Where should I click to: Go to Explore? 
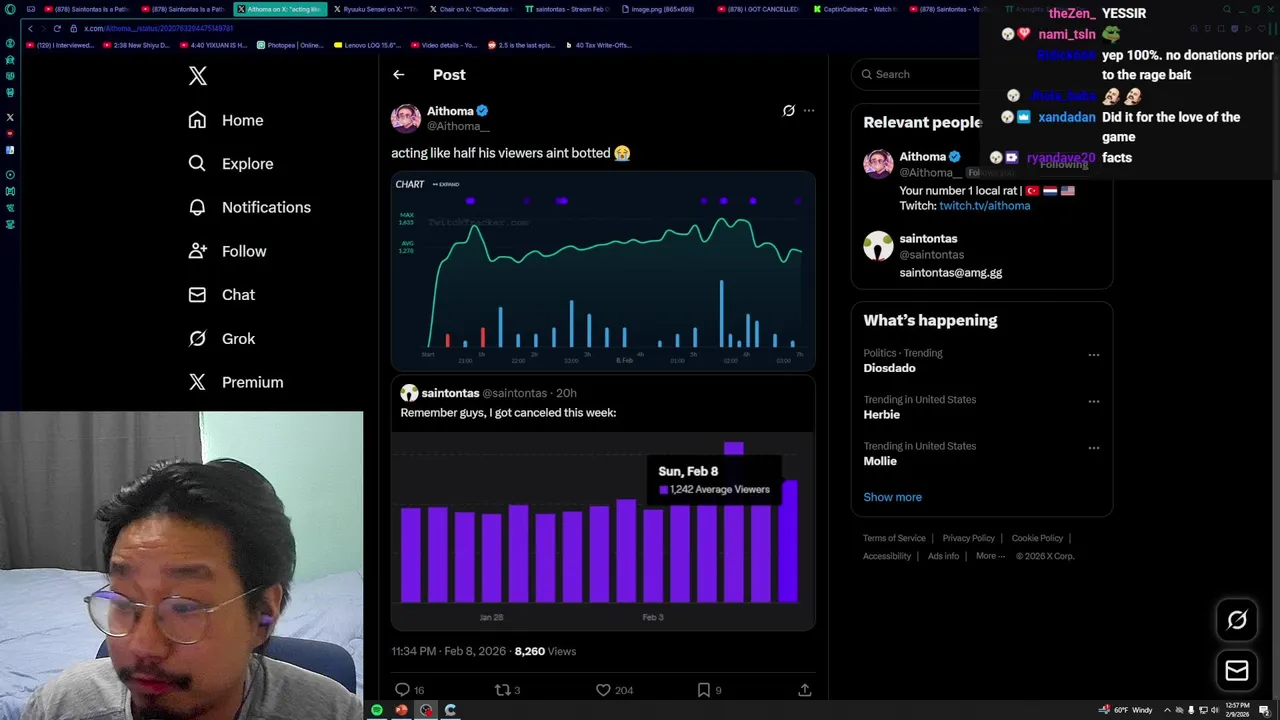pos(230,164)
